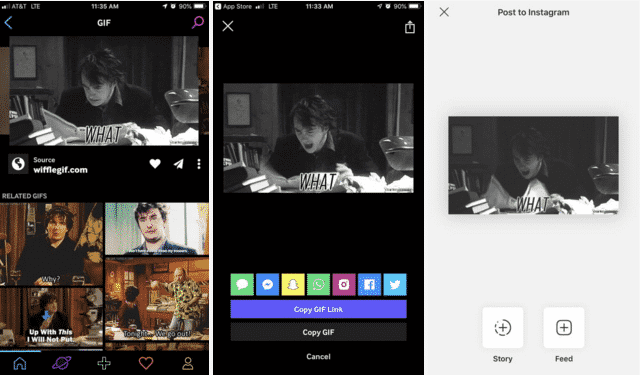Screen dimensions: 640x375
Task: Click the Copy GIF Link button
Action: (x=318, y=309)
